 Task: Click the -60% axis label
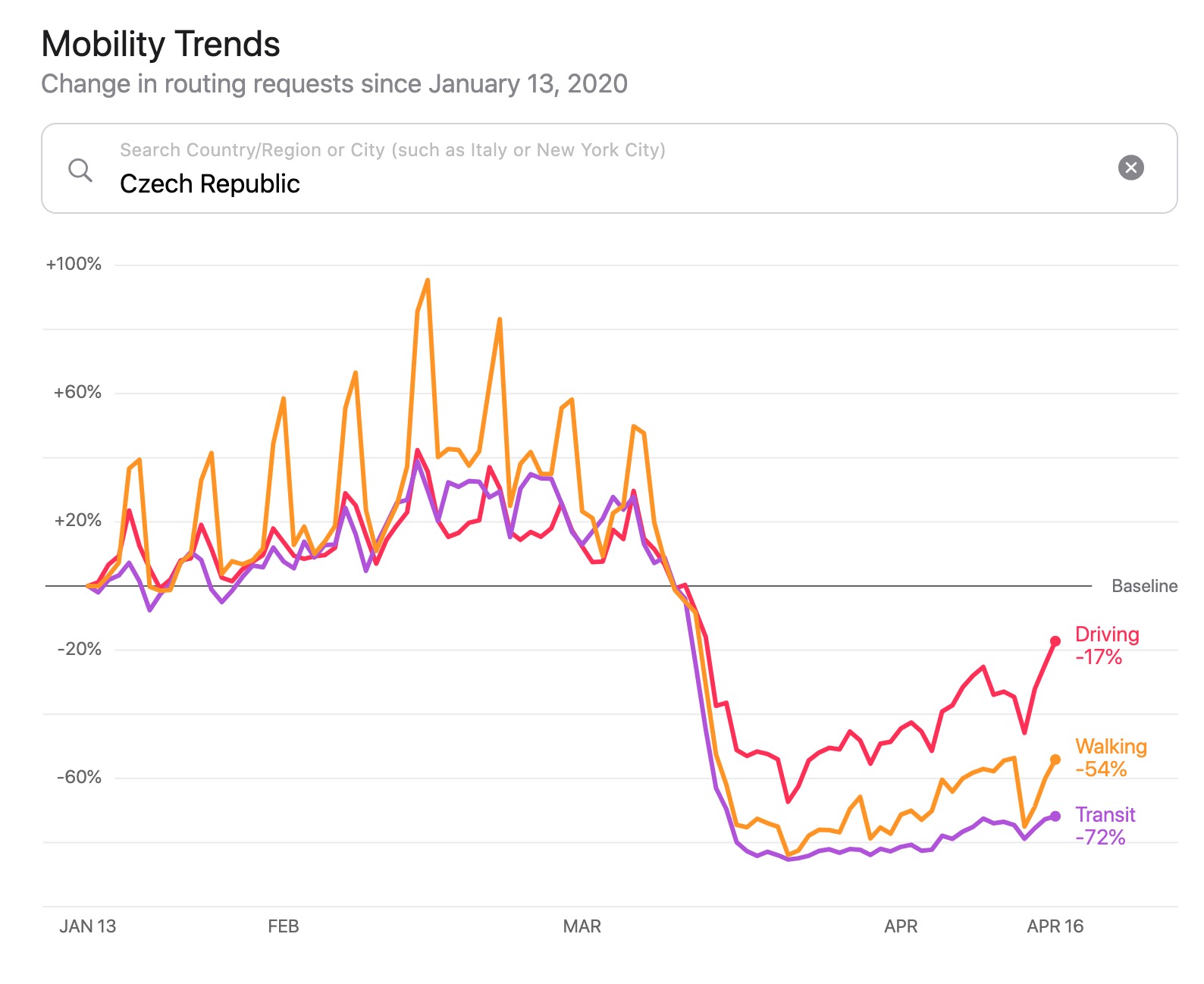79,777
